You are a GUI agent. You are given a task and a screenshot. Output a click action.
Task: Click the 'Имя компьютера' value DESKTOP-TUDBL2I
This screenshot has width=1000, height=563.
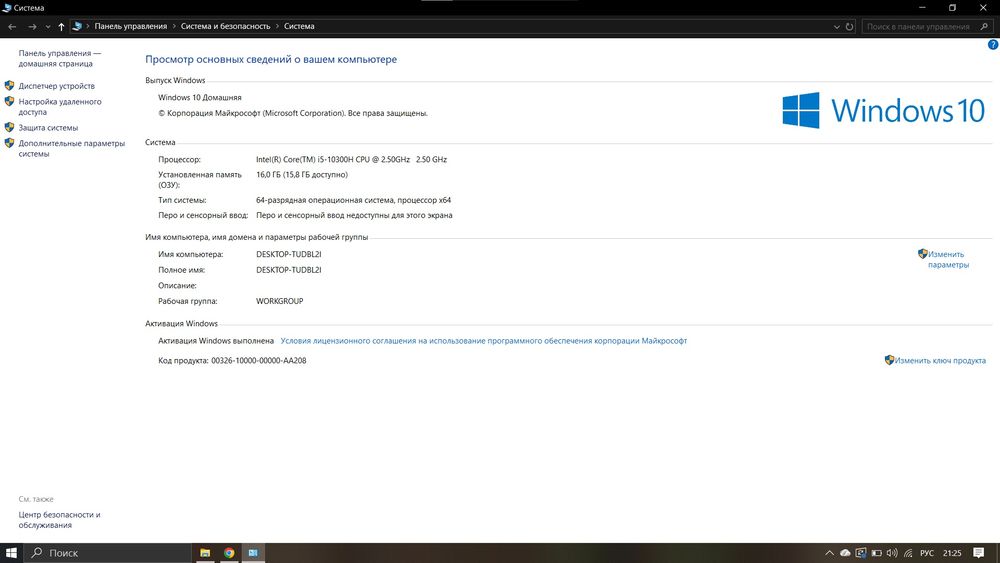click(289, 254)
